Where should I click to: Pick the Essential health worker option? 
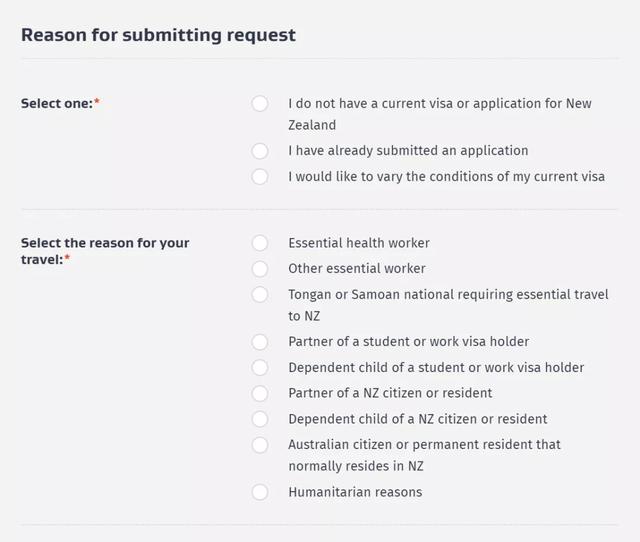click(x=260, y=243)
